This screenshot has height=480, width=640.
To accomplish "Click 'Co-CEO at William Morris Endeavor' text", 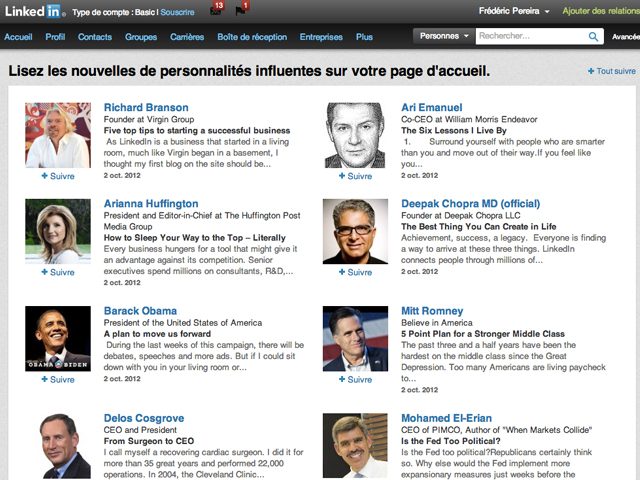I will (x=469, y=120).
